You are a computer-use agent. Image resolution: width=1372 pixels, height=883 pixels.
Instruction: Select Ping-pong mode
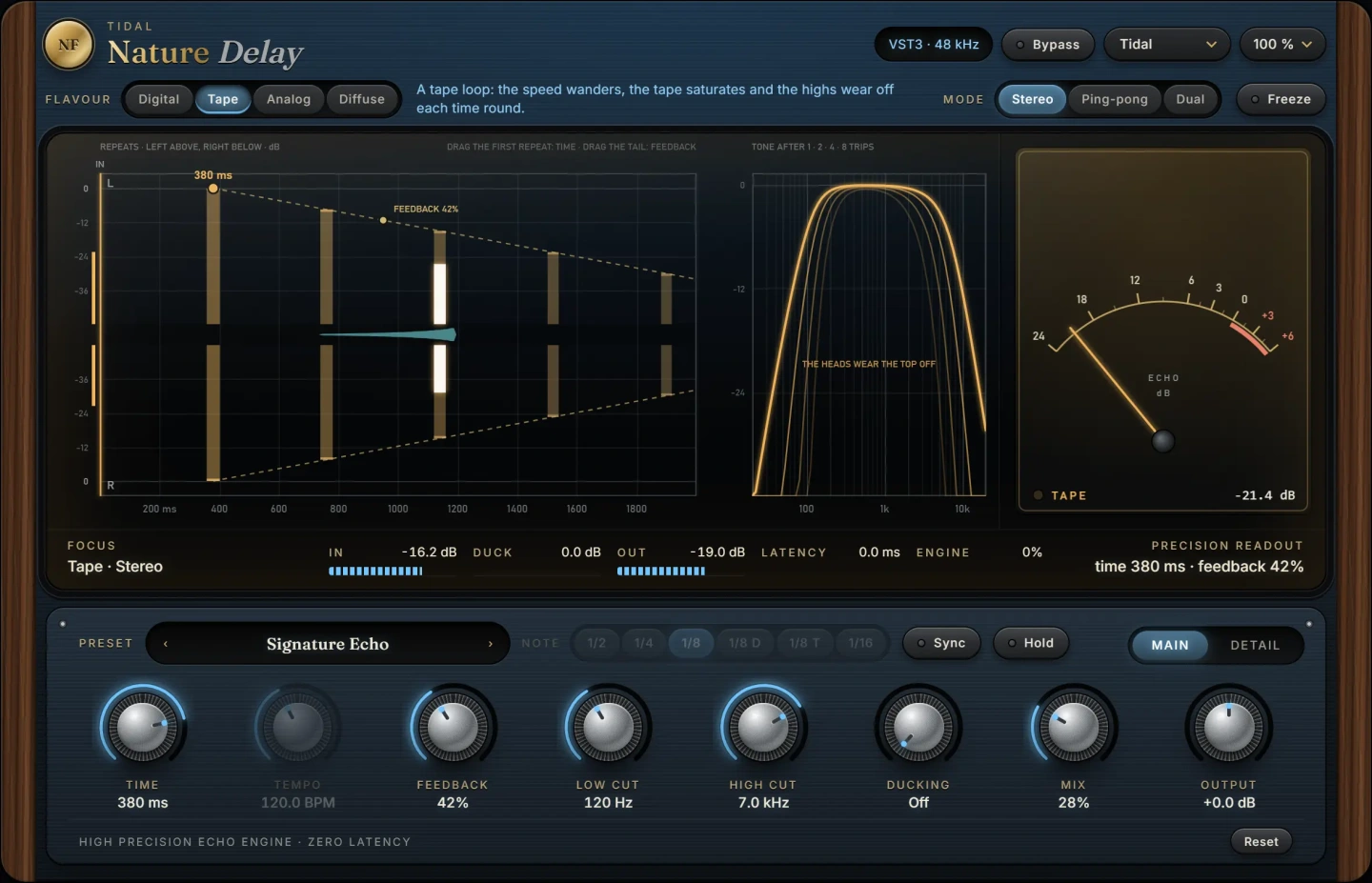click(1114, 99)
